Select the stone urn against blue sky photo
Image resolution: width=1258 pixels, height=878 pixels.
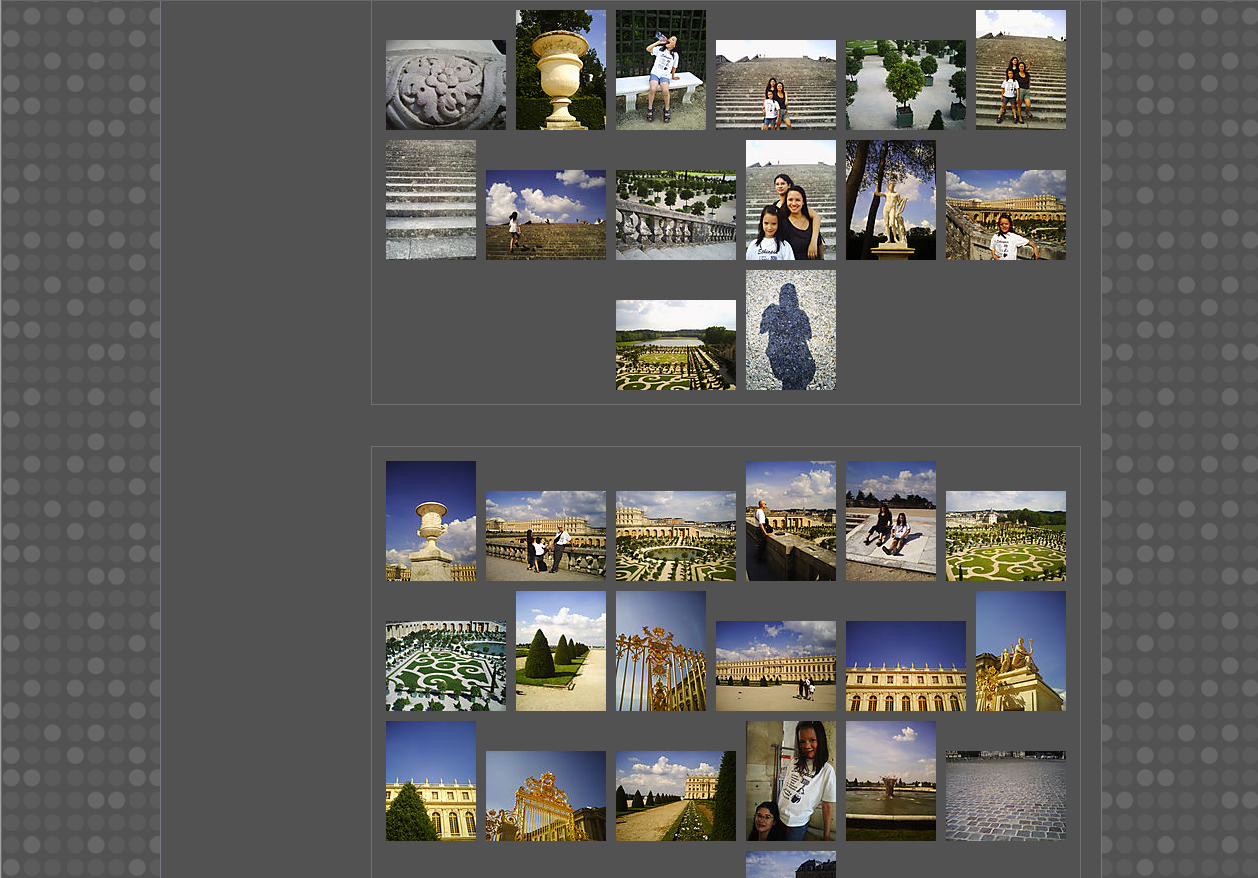(431, 521)
